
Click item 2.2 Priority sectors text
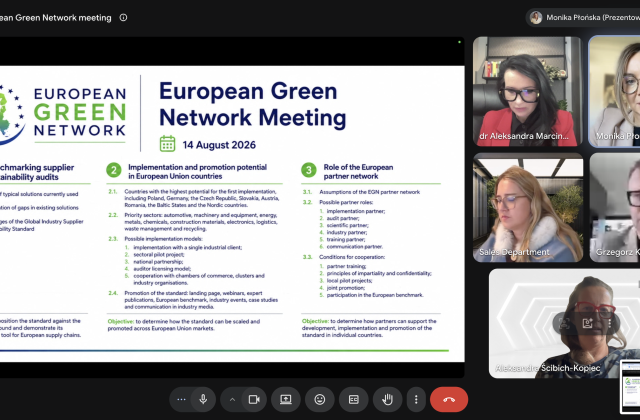202,222
